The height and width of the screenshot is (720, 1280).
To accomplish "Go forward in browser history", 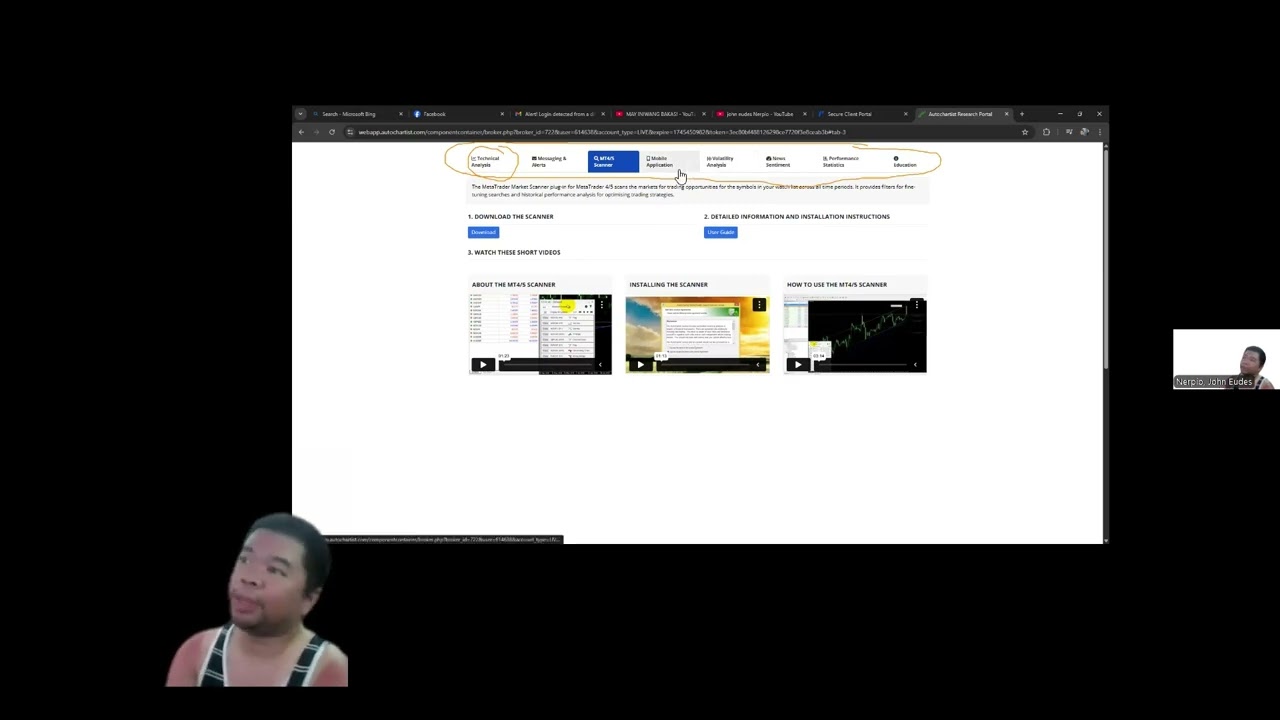I will click(316, 132).
